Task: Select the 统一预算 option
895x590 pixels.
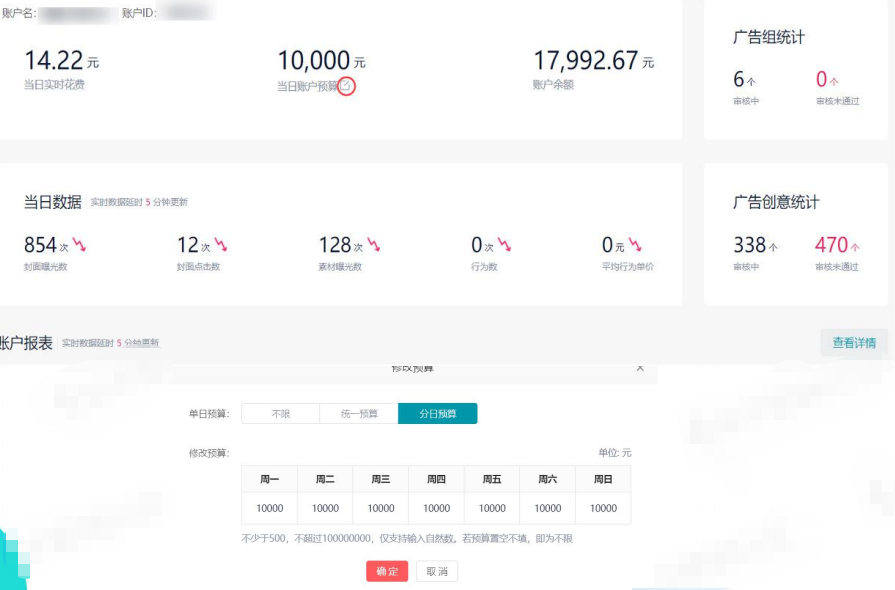Action: pyautogui.click(x=359, y=414)
